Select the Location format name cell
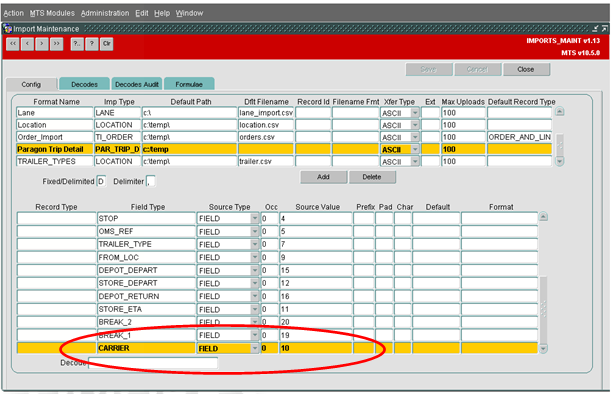This screenshot has width=614, height=394. (54, 125)
